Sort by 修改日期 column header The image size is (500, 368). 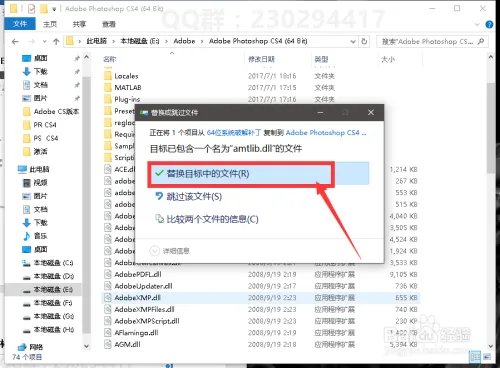click(261, 59)
